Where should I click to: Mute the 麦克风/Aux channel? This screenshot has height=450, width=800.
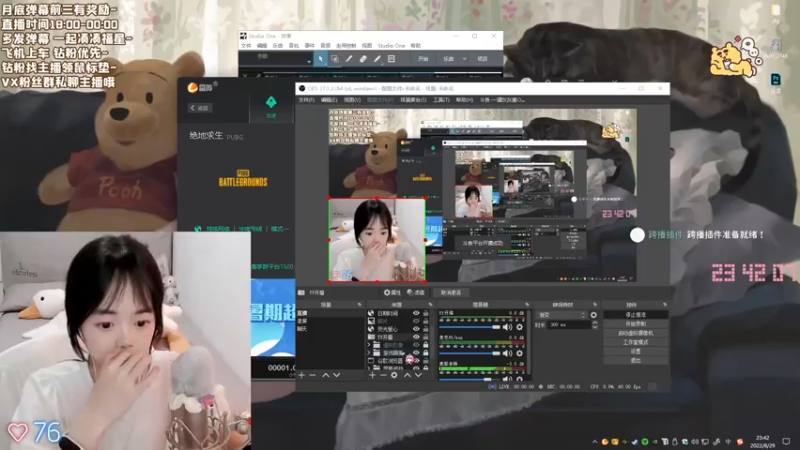pos(508,353)
